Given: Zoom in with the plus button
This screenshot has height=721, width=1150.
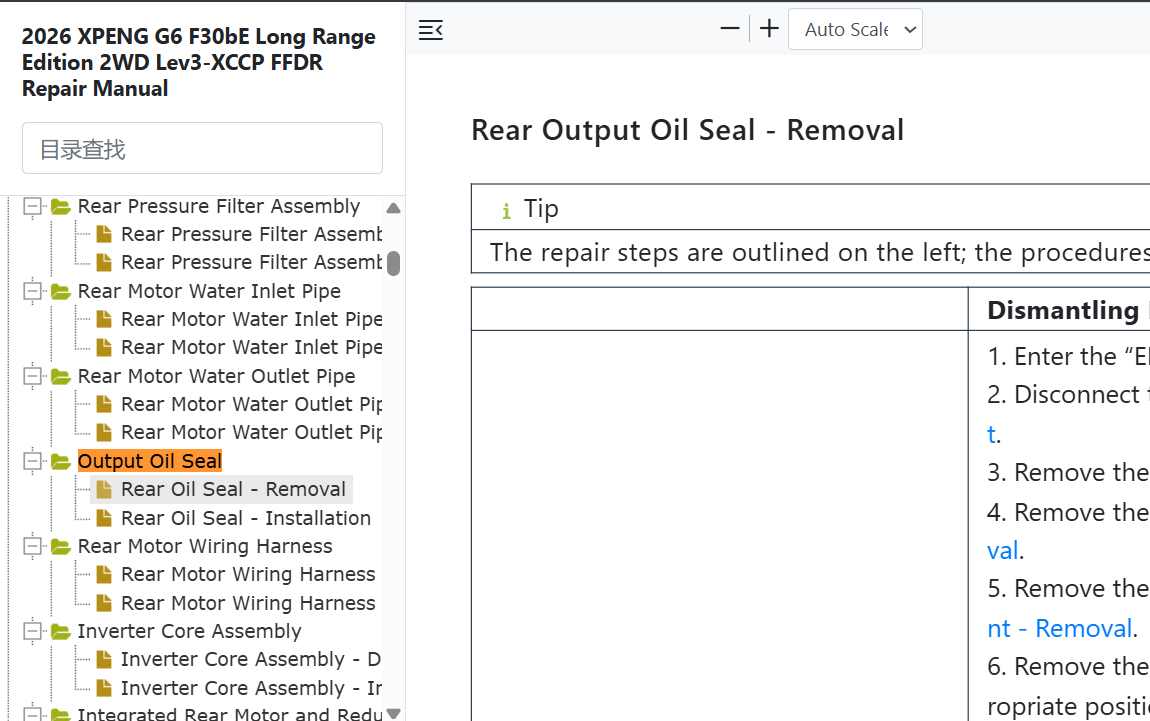Looking at the screenshot, I should click(769, 29).
